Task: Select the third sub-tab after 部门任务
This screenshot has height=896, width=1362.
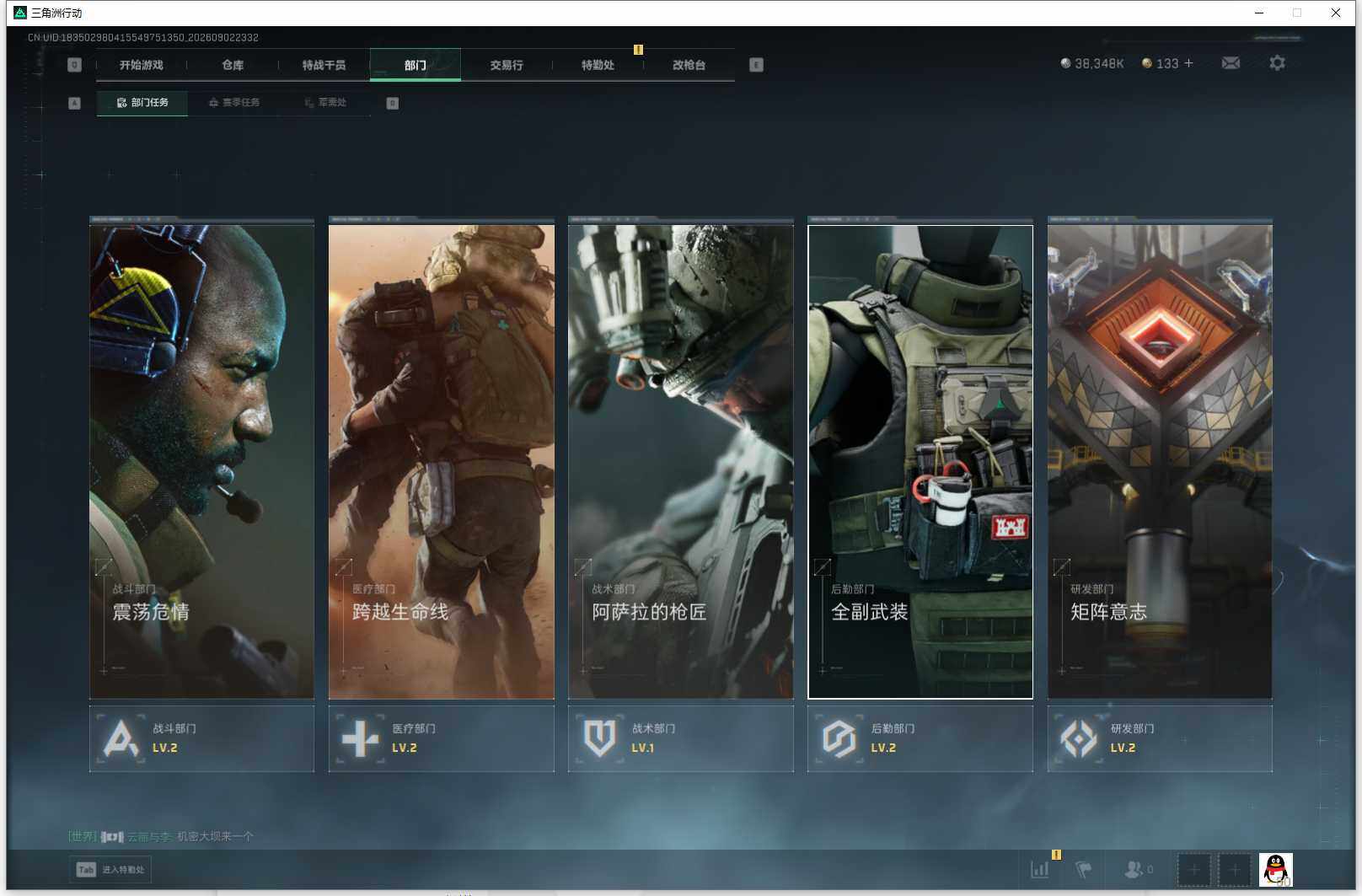Action: coord(325,103)
